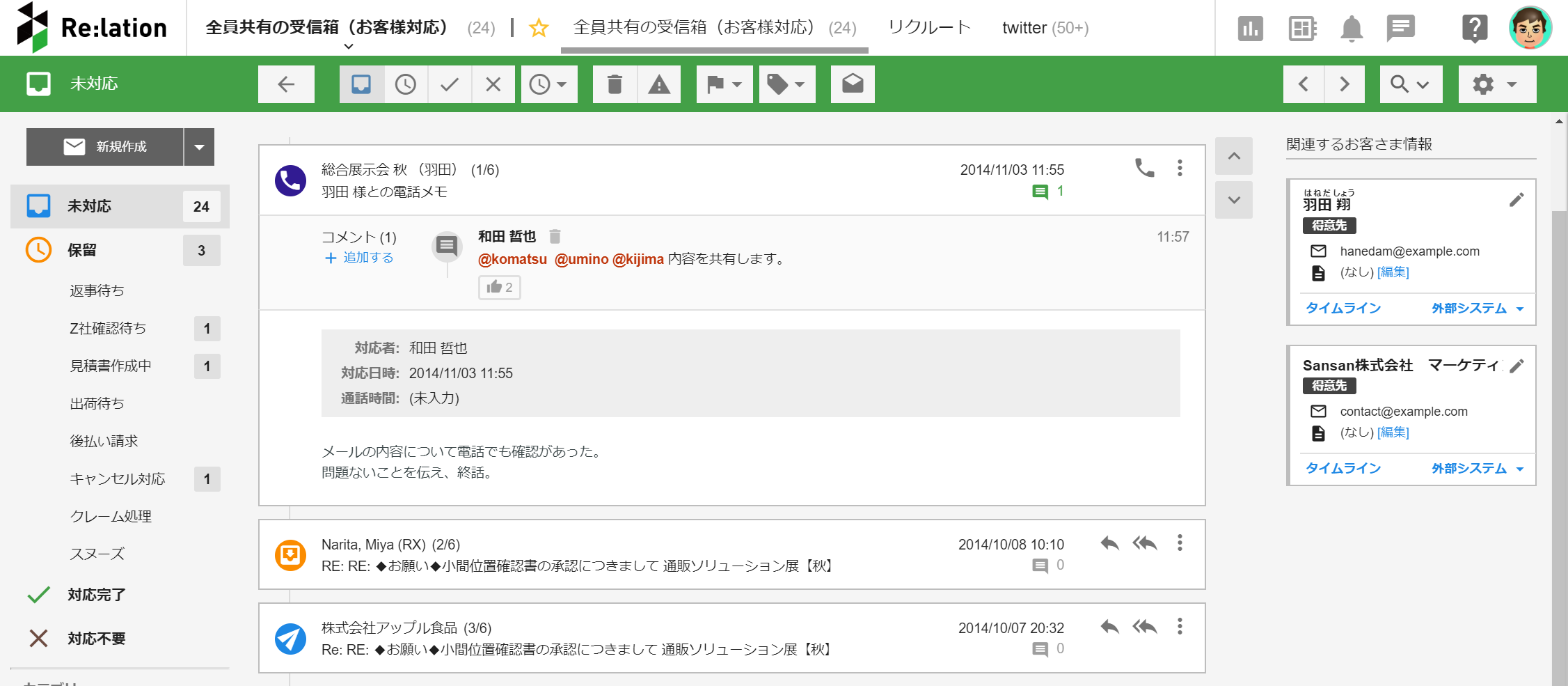The width and height of the screenshot is (1568, 686).
Task: Mark as spam with the warning icon
Action: coord(658,84)
